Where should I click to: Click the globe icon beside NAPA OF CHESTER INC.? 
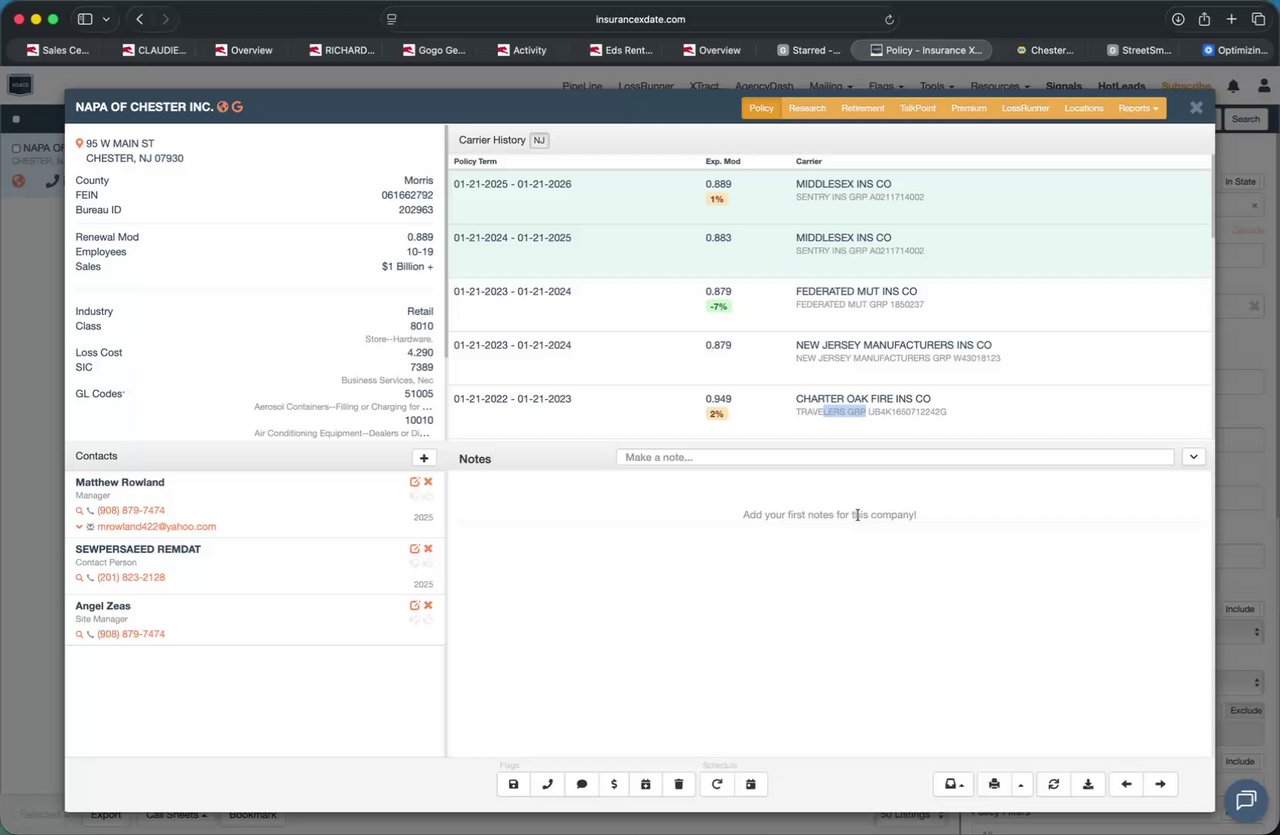223,107
